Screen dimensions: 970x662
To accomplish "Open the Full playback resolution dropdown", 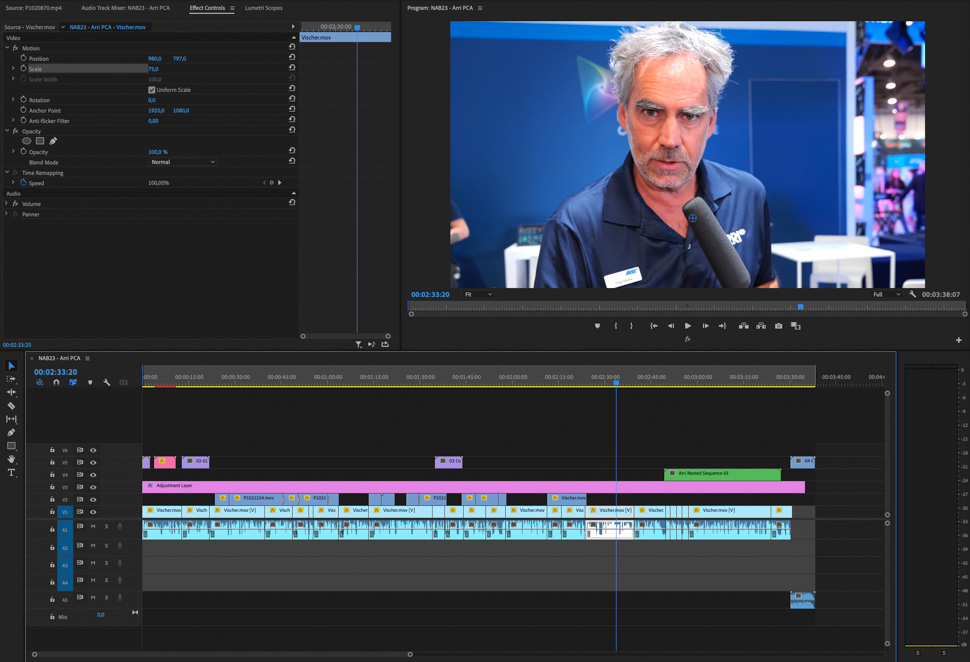I will (x=886, y=294).
